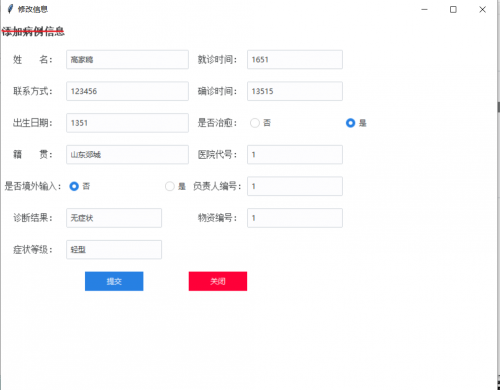Close the 修改信息 window with X
The image size is (500, 390).
point(482,9)
